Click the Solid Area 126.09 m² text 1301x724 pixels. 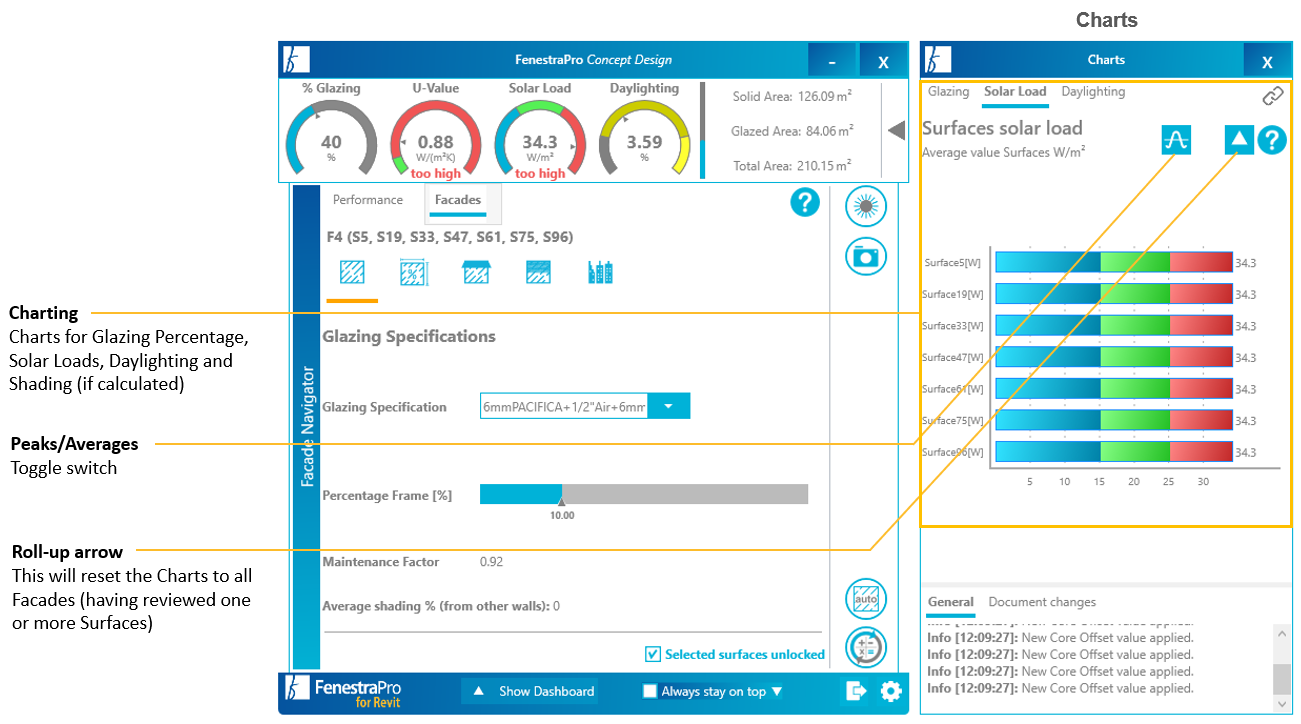pyautogui.click(x=793, y=97)
